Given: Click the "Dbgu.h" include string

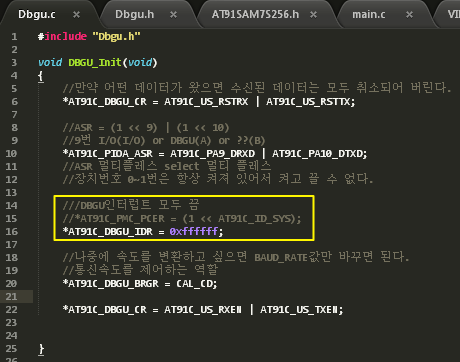Looking at the screenshot, I should click(116, 36).
